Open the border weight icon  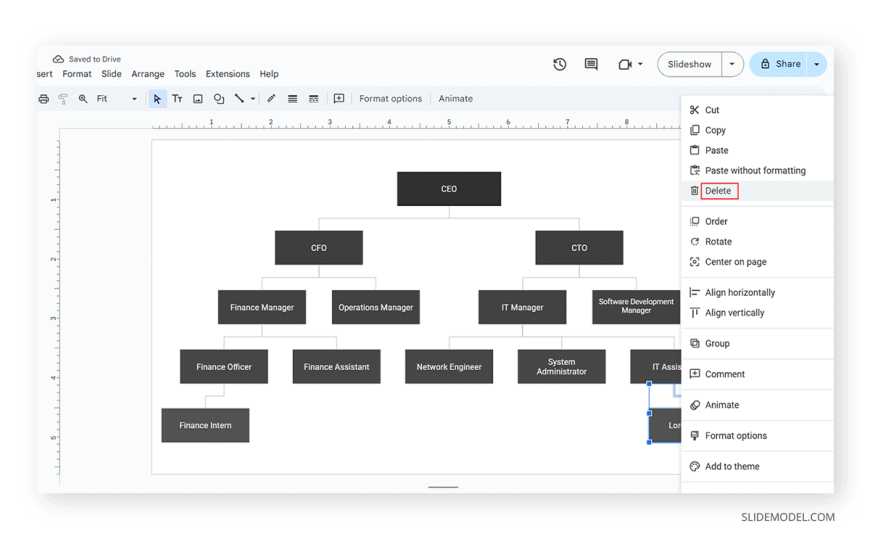(292, 99)
